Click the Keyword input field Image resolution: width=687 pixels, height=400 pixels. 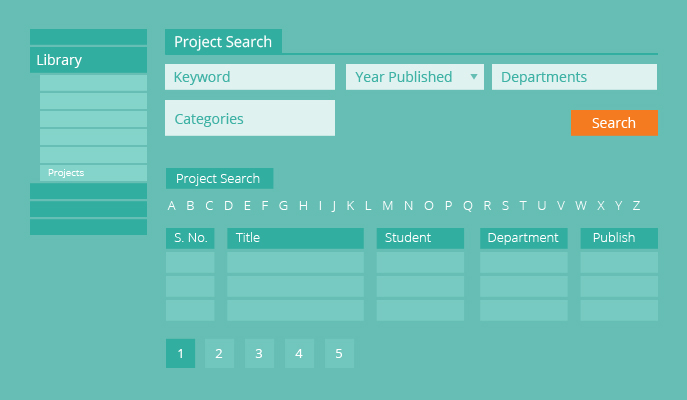click(249, 77)
